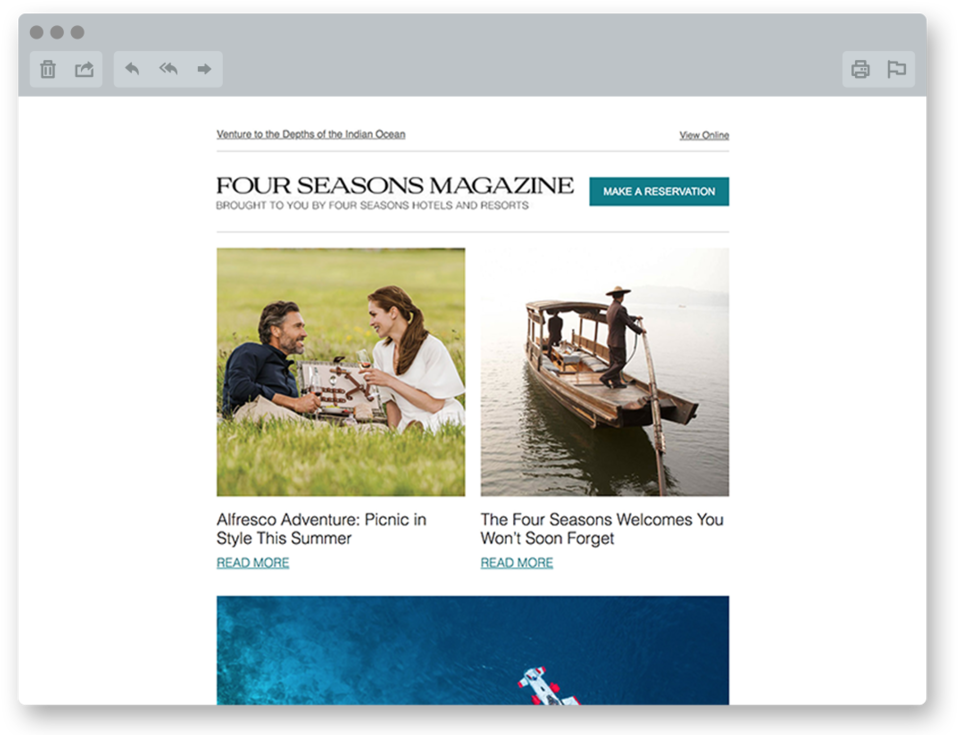
Task: Open READ MORE under the Alfresco Adventure article
Action: pyautogui.click(x=253, y=563)
